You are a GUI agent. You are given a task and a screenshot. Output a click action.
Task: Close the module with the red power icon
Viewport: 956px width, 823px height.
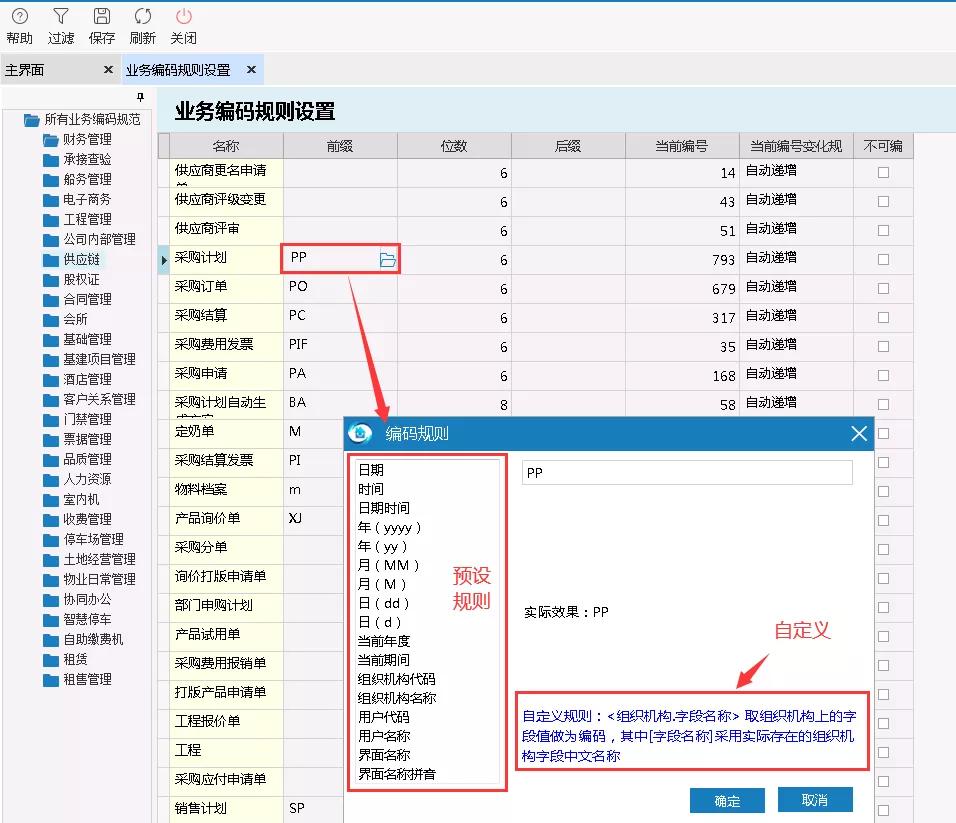tap(184, 27)
